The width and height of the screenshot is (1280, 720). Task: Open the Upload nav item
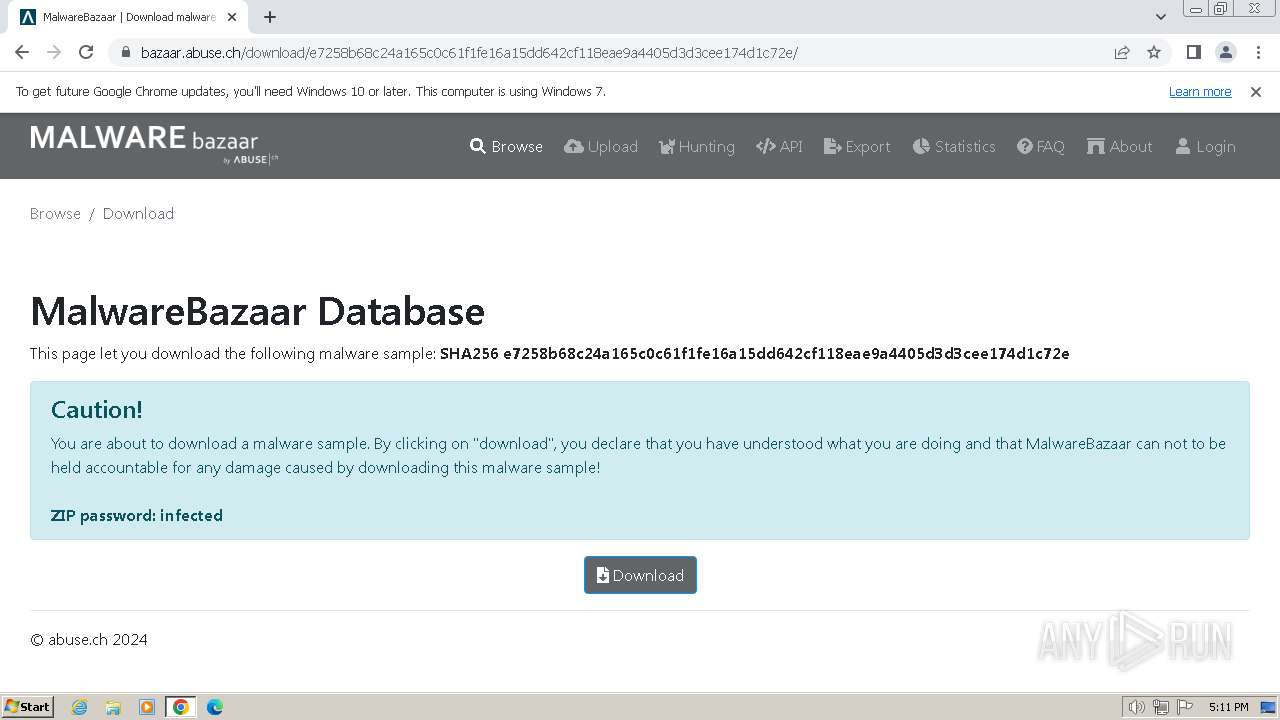pyautogui.click(x=601, y=146)
